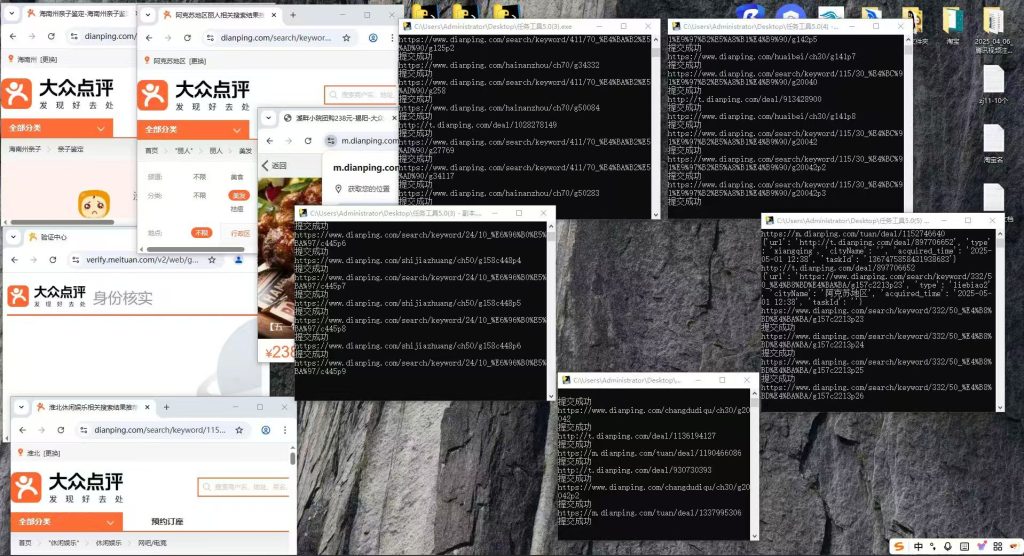Image resolution: width=1024 pixels, height=556 pixels.
Task: Reload the m.dianping.com page
Action: pos(308,140)
